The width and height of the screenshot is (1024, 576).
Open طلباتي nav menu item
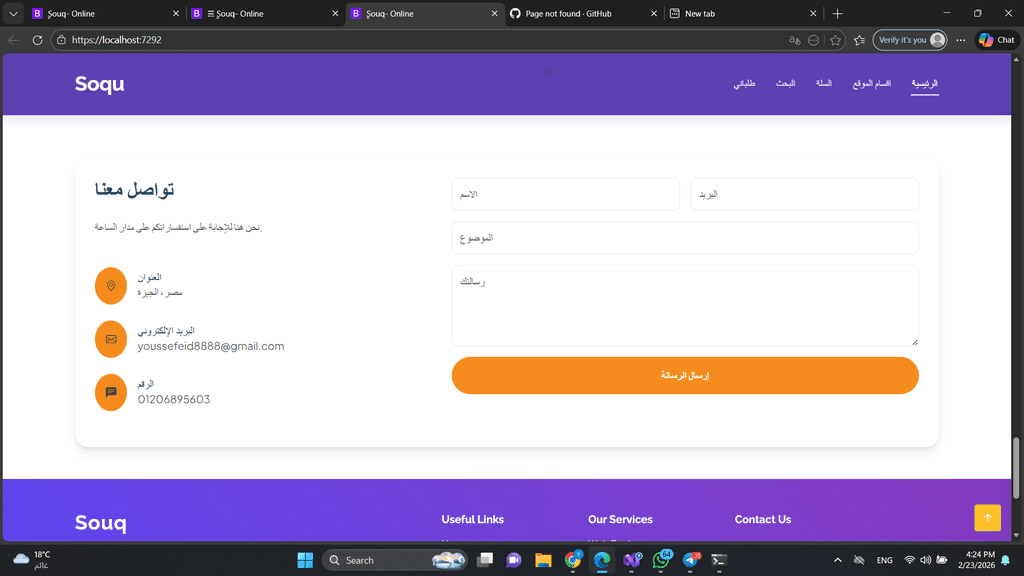744,84
